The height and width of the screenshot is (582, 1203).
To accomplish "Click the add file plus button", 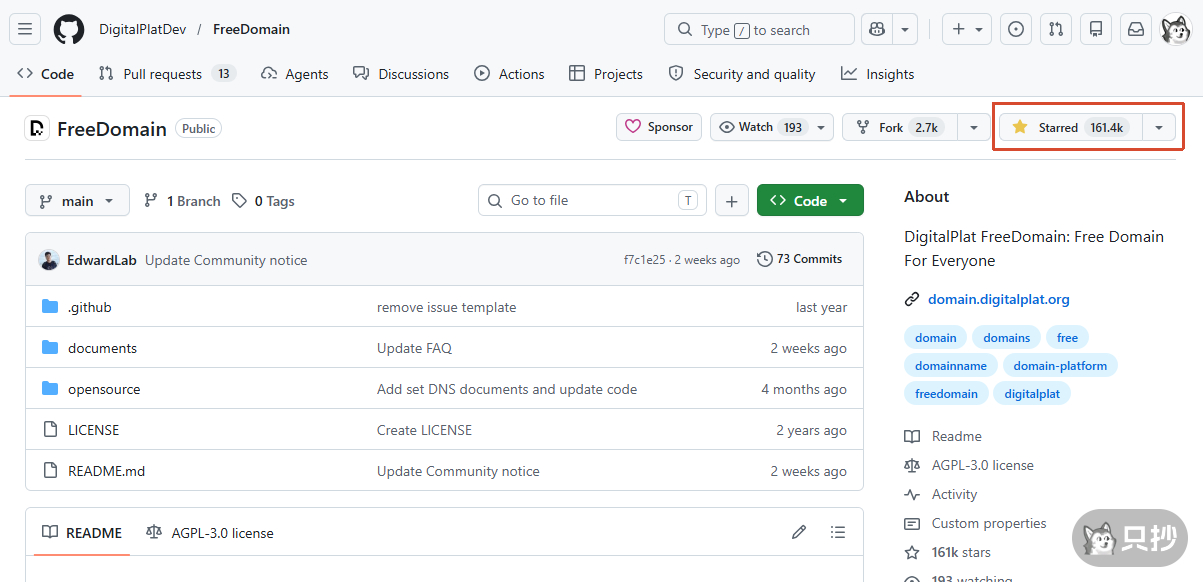I will point(731,201).
